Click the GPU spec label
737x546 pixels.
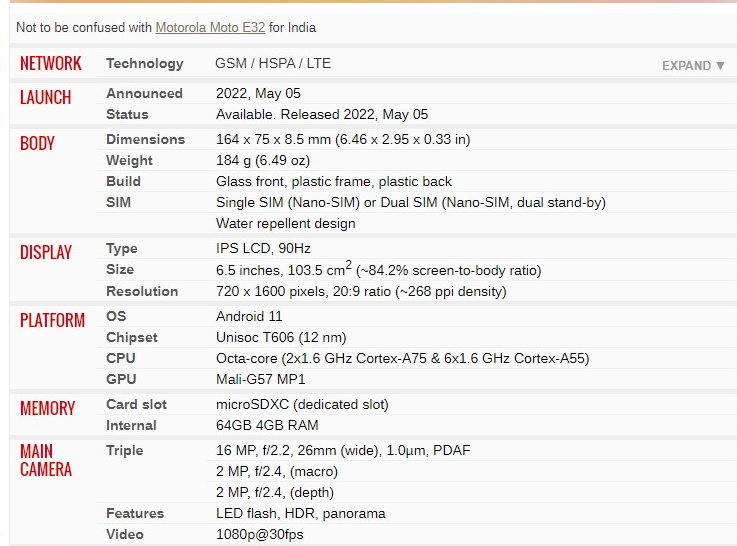coord(121,379)
